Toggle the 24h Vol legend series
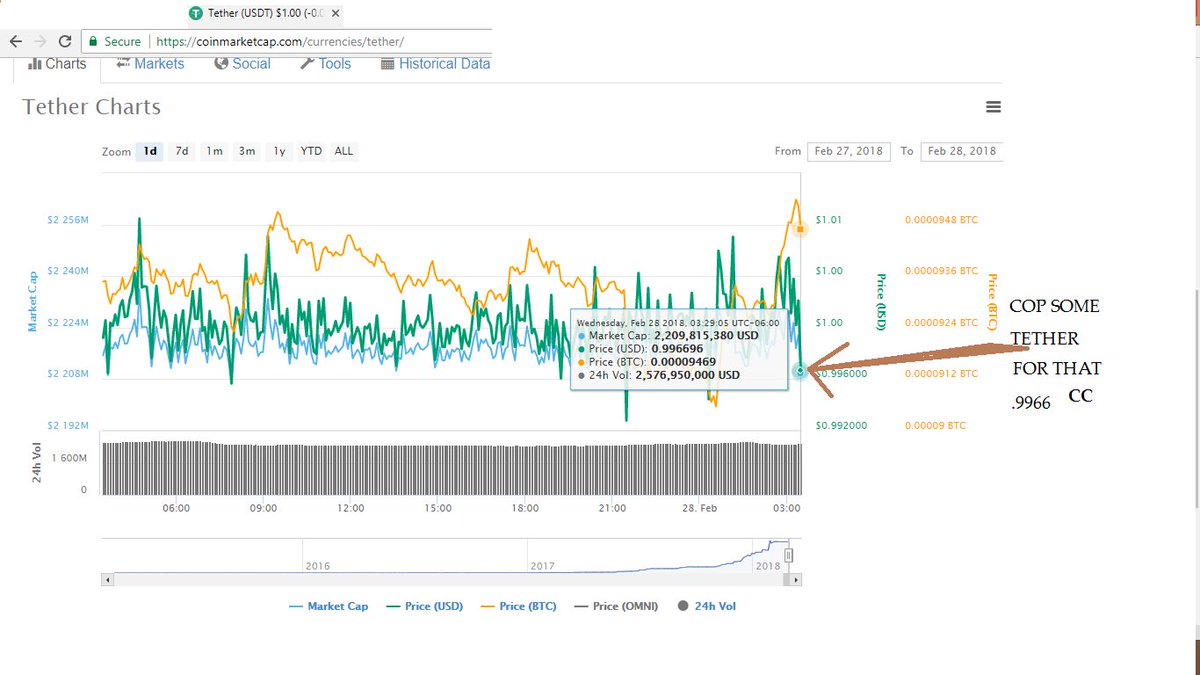This screenshot has height=675, width=1200. [706, 606]
